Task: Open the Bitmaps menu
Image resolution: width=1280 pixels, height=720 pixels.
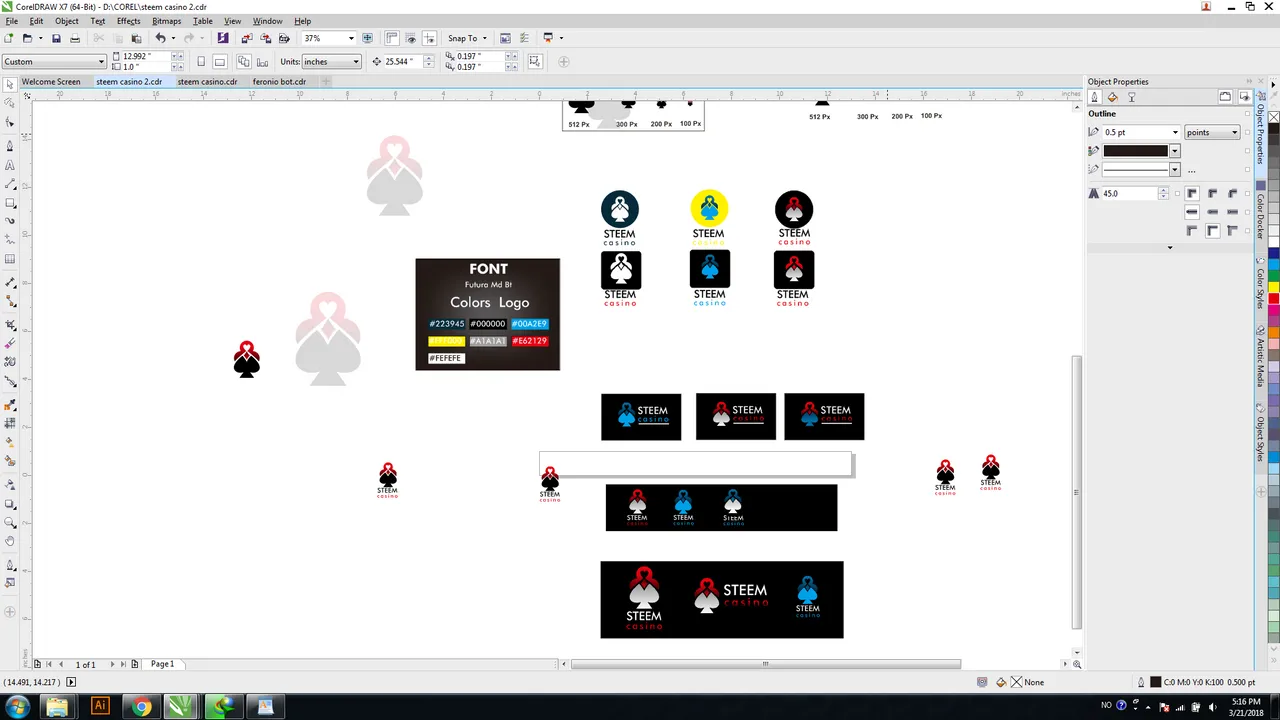Action: tap(167, 21)
